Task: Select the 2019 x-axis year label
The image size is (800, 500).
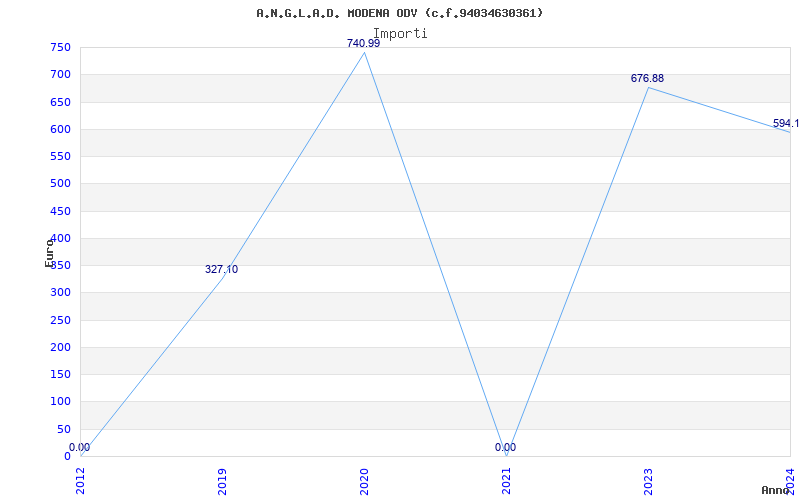Action: click(x=222, y=482)
